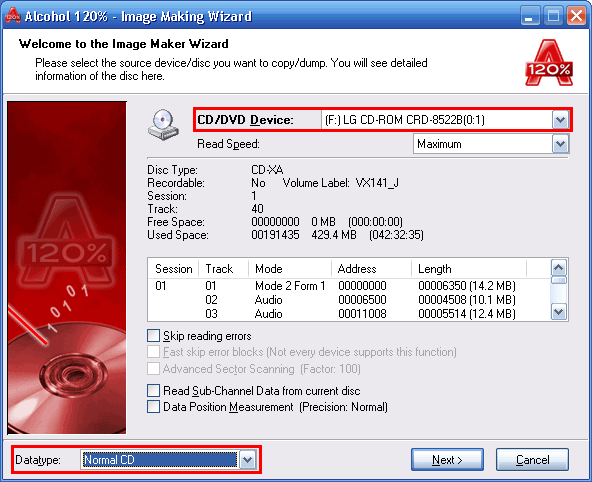Open the Read Speed dropdown arrow
Screen dimensions: 592x482
point(560,144)
